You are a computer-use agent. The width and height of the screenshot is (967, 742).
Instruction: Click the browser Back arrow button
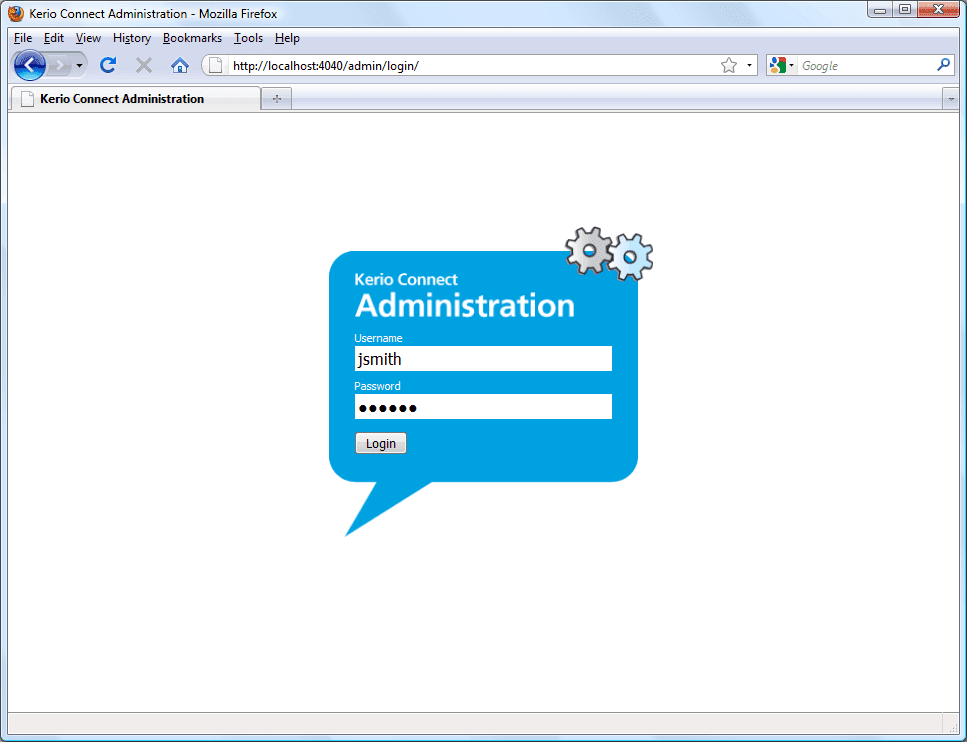29,65
